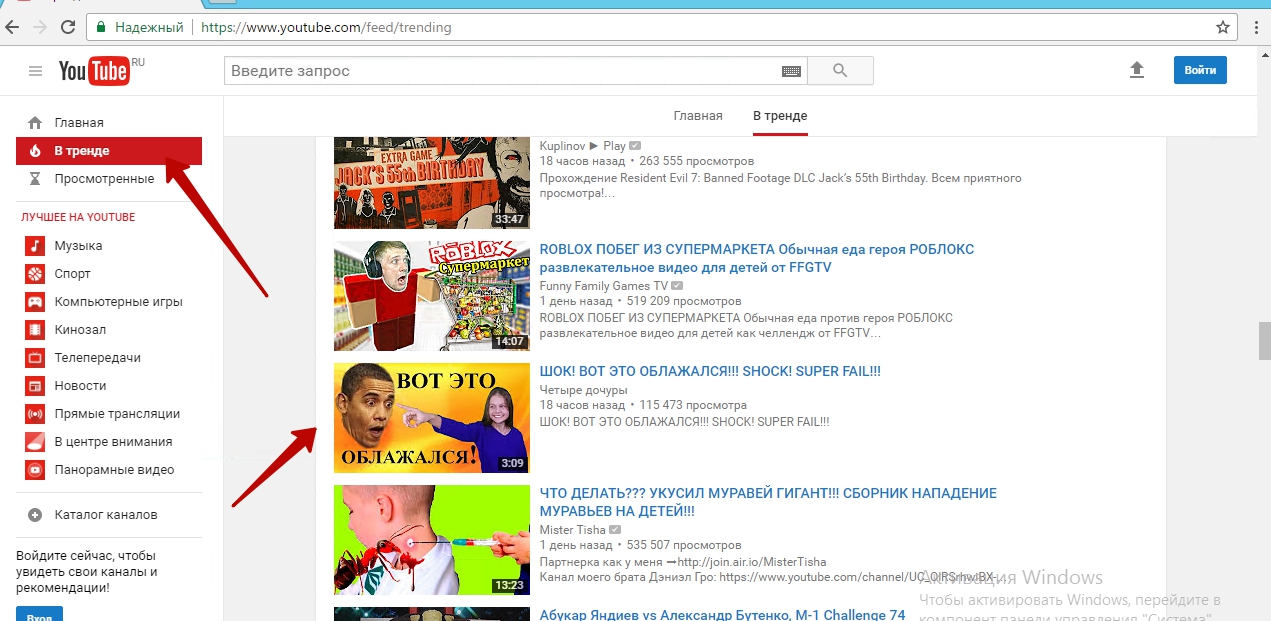Image resolution: width=1271 pixels, height=621 pixels.
Task: Open the Funny Family Games TV channel
Action: pos(603,286)
